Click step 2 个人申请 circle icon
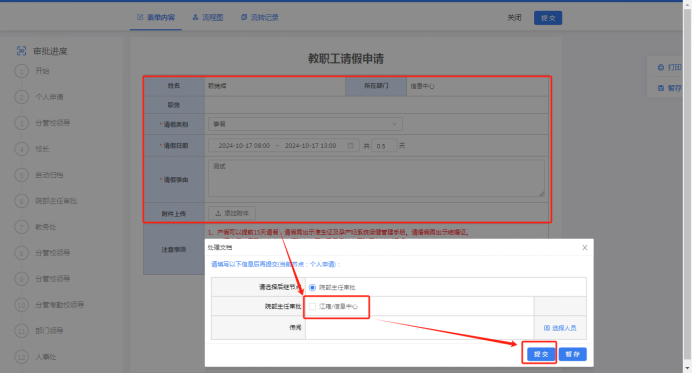This screenshot has height=373, width=693. coord(21,97)
